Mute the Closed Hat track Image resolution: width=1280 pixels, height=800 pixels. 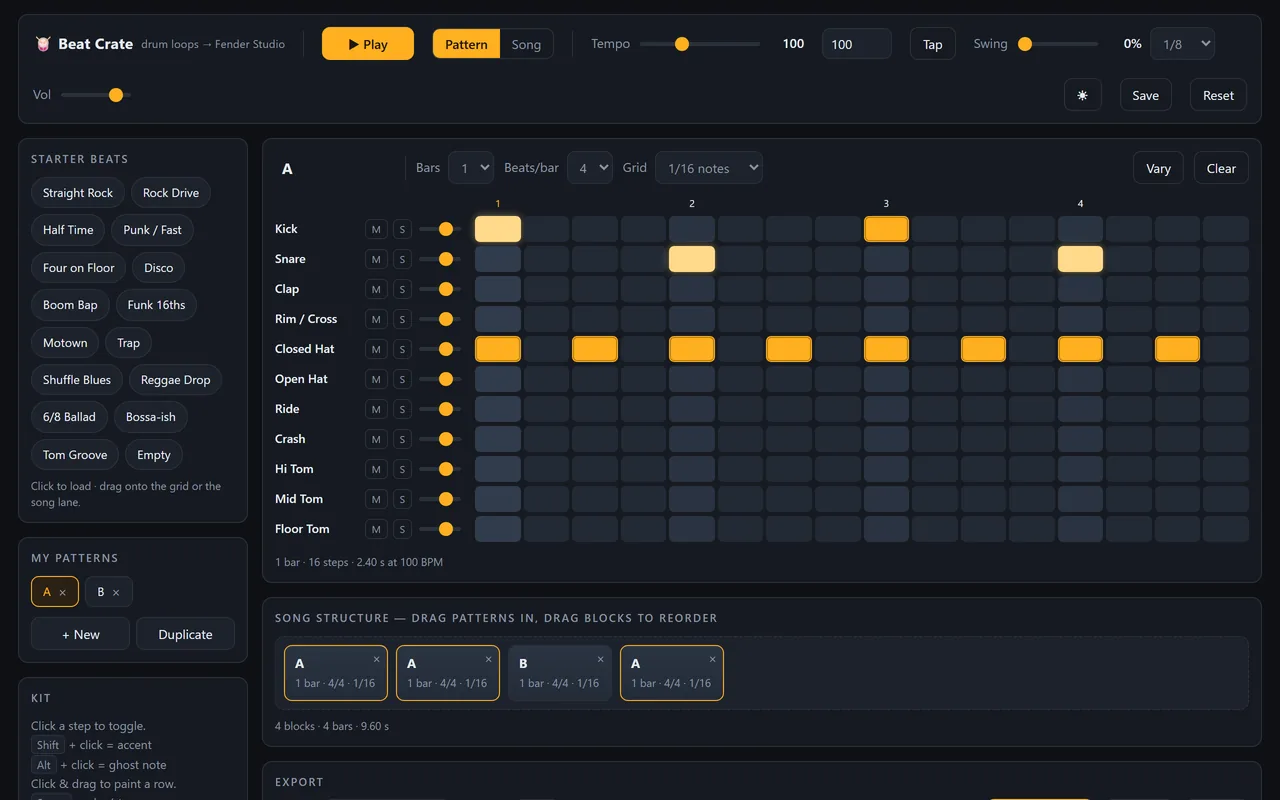click(376, 349)
